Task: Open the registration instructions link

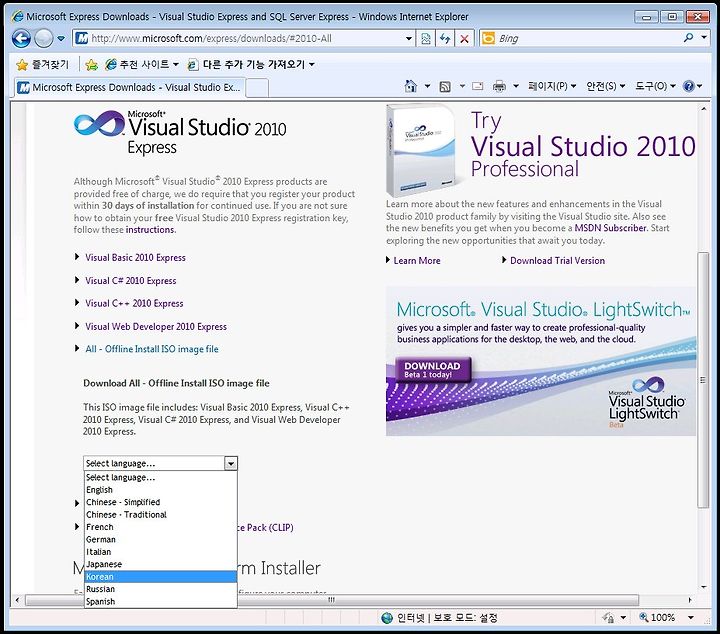Action: [x=150, y=230]
